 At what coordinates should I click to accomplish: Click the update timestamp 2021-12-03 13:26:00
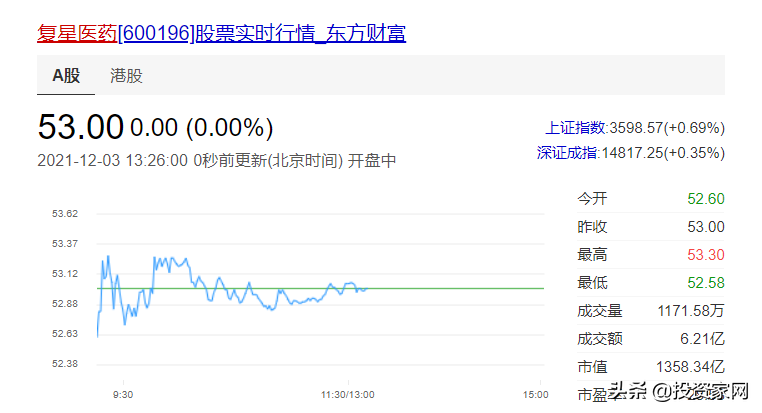click(x=112, y=160)
